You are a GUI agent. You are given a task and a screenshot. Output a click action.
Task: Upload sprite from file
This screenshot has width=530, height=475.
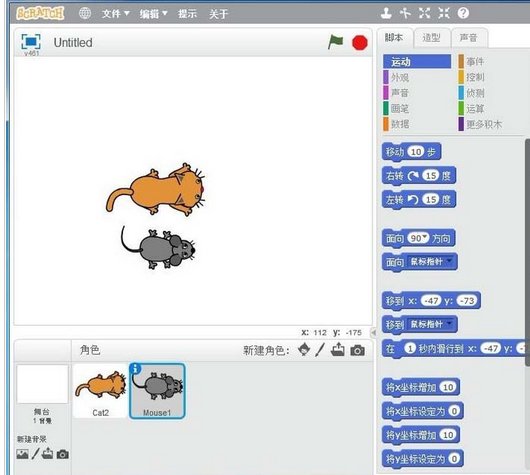pyautogui.click(x=338, y=350)
